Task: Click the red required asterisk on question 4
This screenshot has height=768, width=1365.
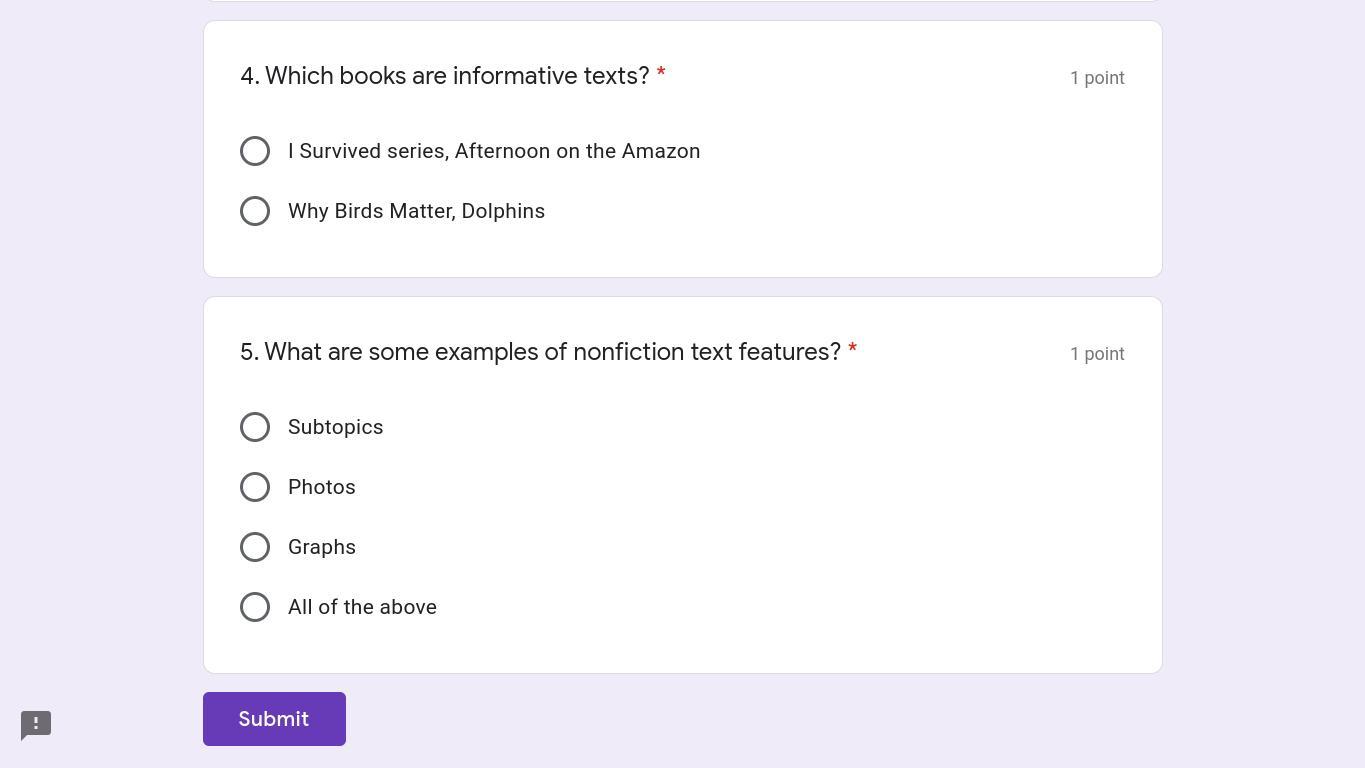Action: [x=661, y=74]
